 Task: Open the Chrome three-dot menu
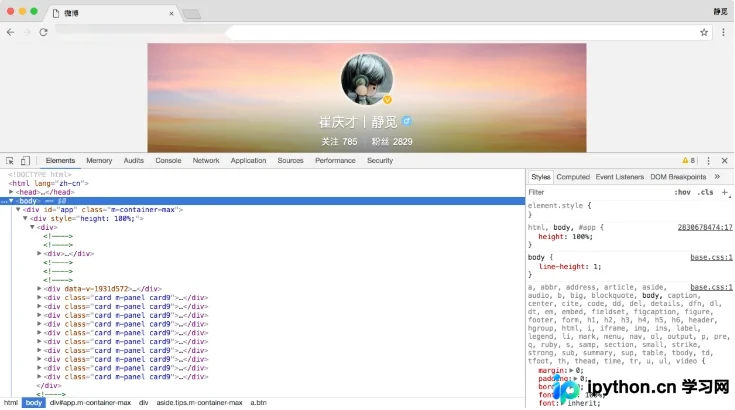[x=723, y=32]
